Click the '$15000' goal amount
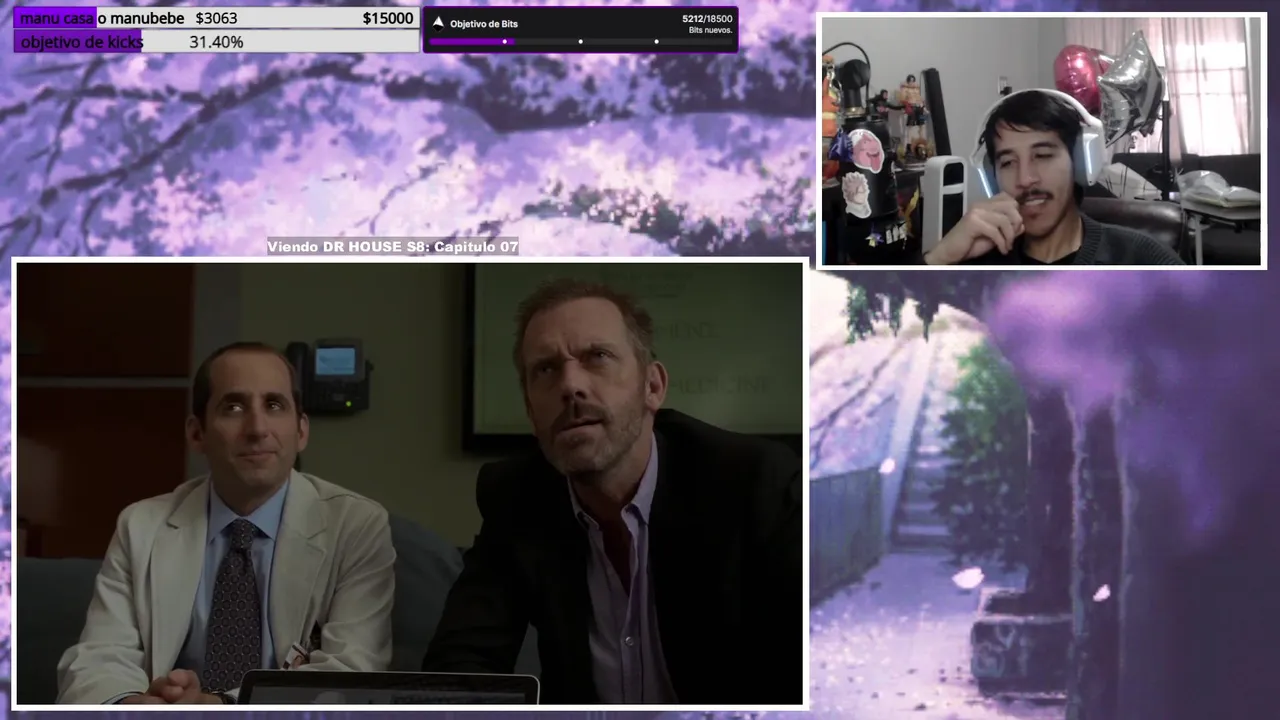This screenshot has width=1280, height=720. click(388, 18)
